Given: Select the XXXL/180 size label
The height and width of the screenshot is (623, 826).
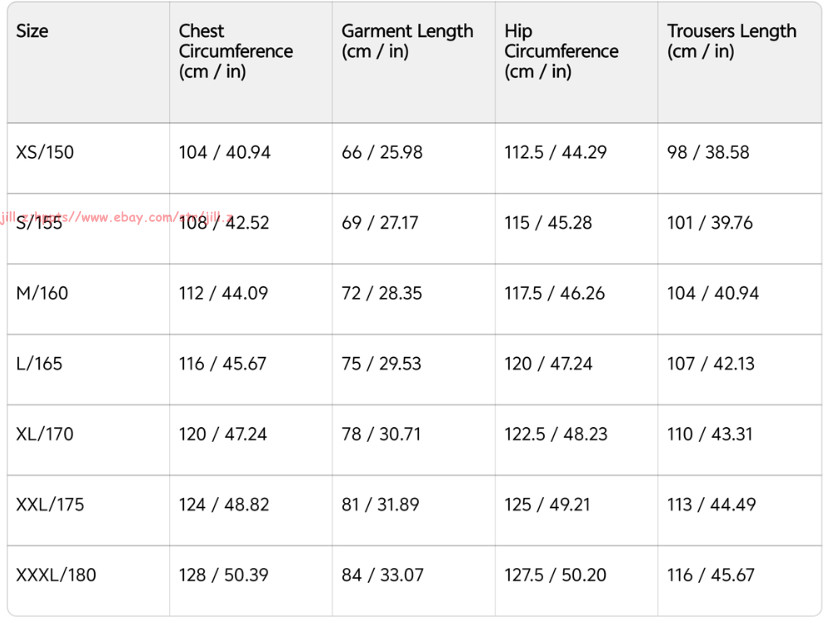Looking at the screenshot, I should click(56, 575).
